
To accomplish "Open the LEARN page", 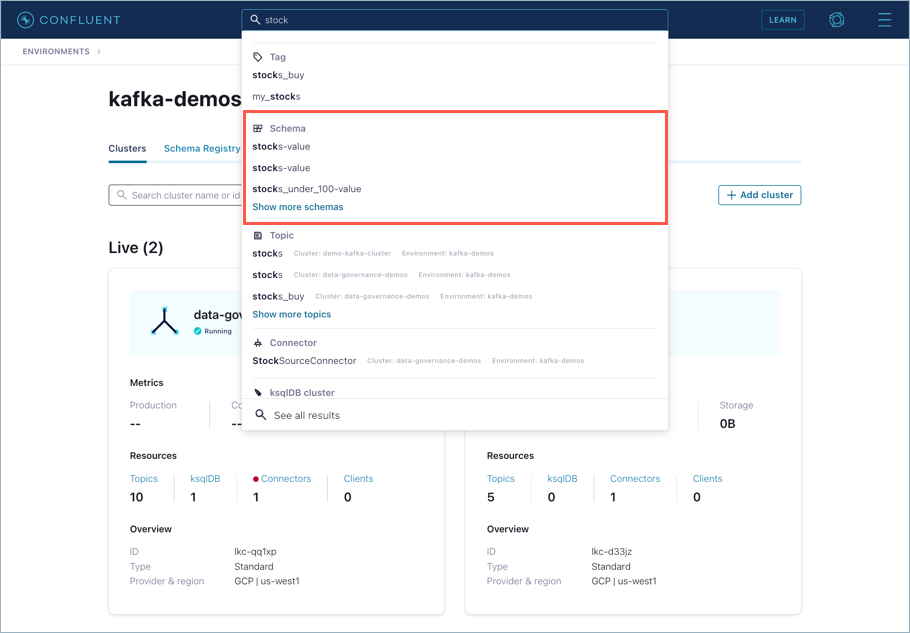I will click(783, 19).
